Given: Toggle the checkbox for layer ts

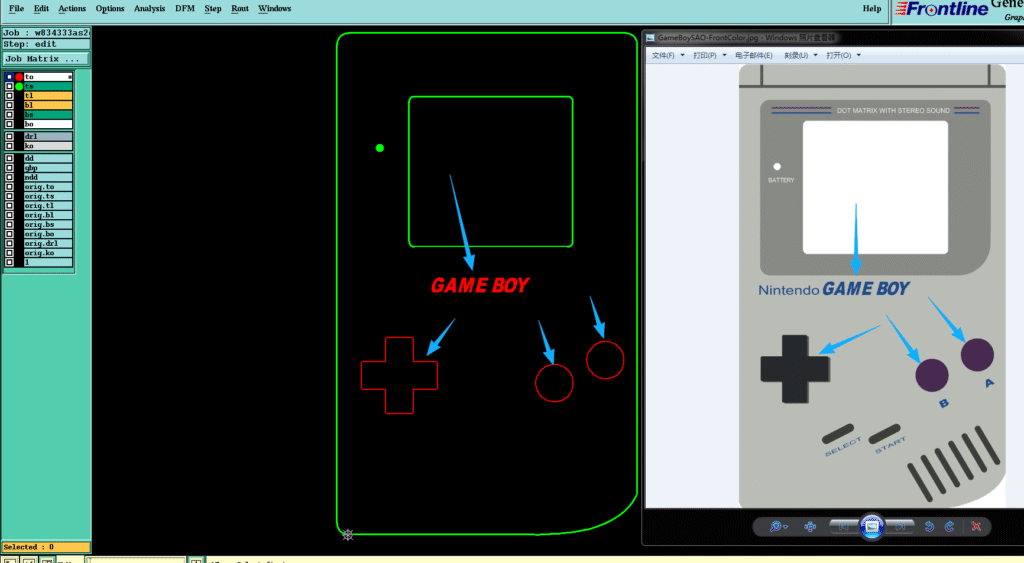Looking at the screenshot, I should pyautogui.click(x=9, y=86).
